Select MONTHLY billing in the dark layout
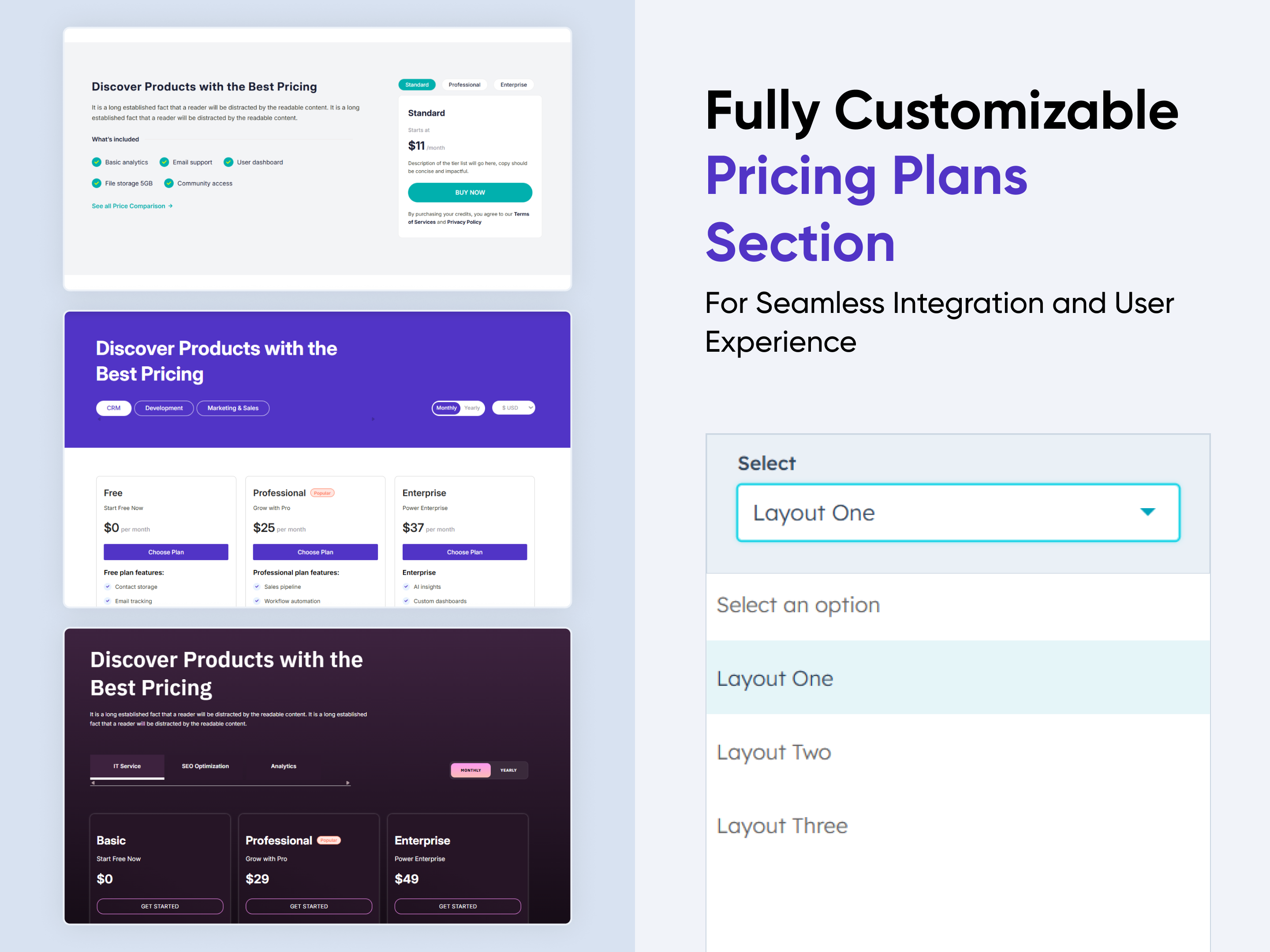Image resolution: width=1270 pixels, height=952 pixels. 471,770
